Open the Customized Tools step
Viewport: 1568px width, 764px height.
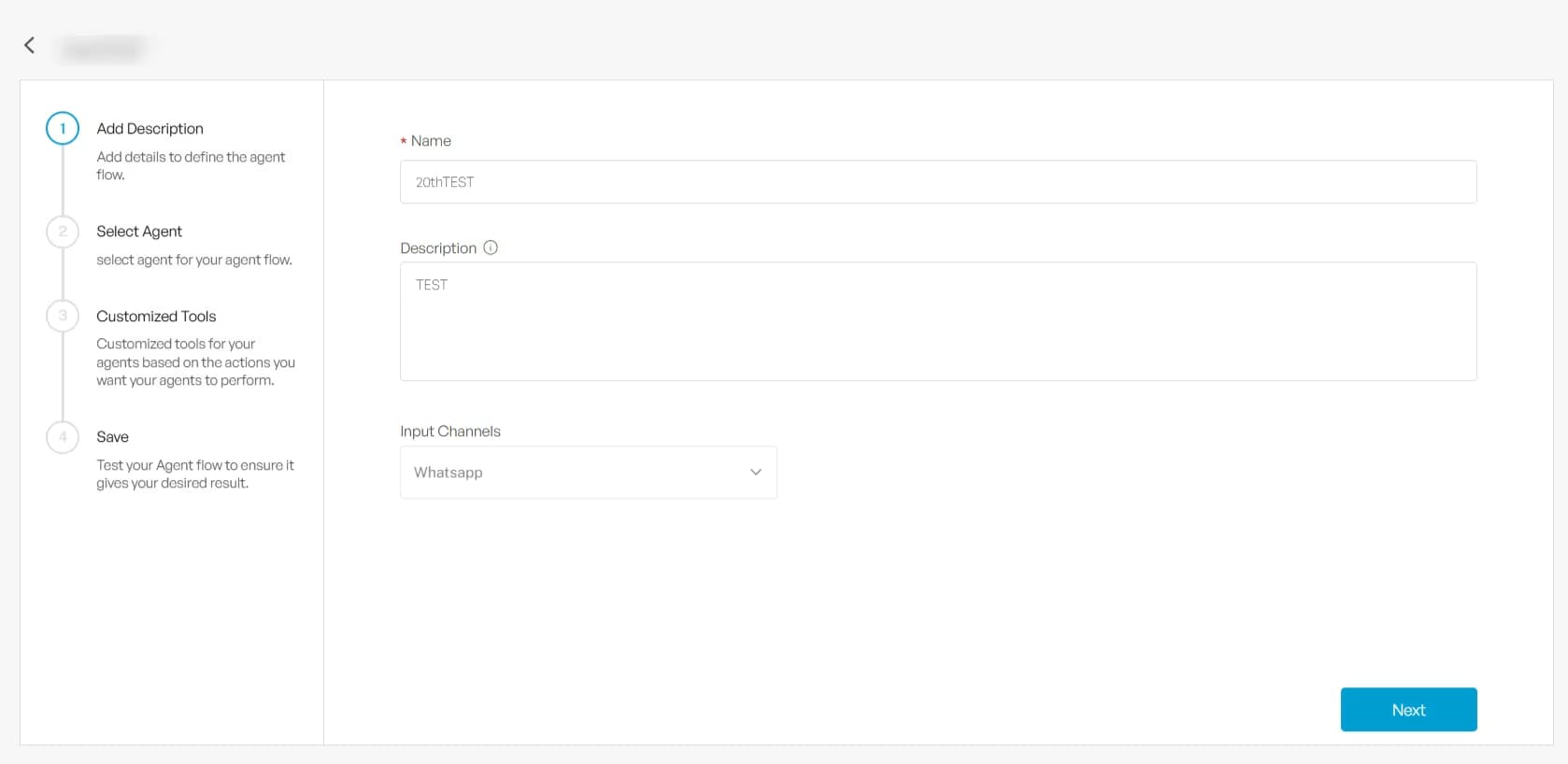(156, 317)
